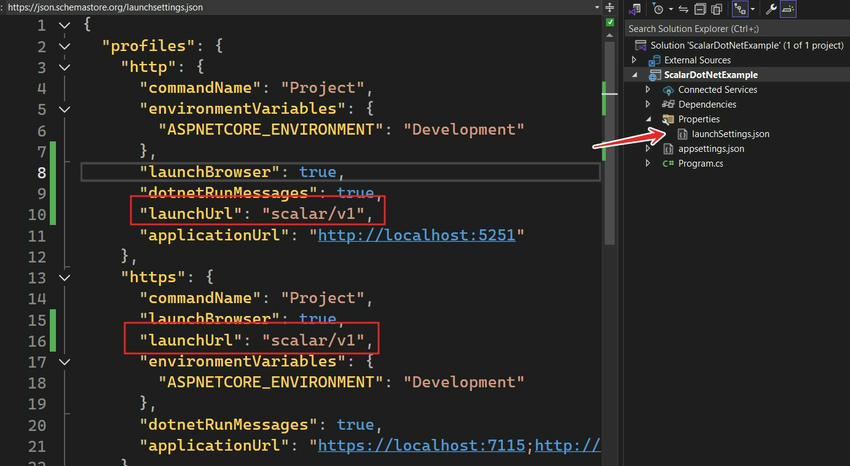Screen dimensions: 850x466
Task: Collapse the "profiles" block fold chevron
Action: [x=64, y=47]
